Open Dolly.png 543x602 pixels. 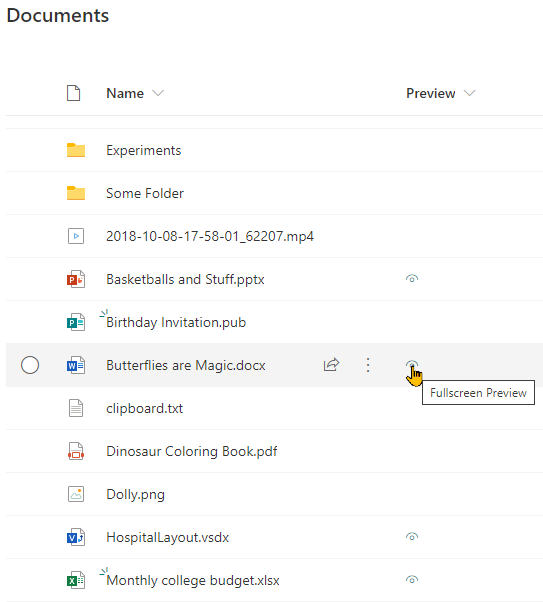tap(136, 494)
